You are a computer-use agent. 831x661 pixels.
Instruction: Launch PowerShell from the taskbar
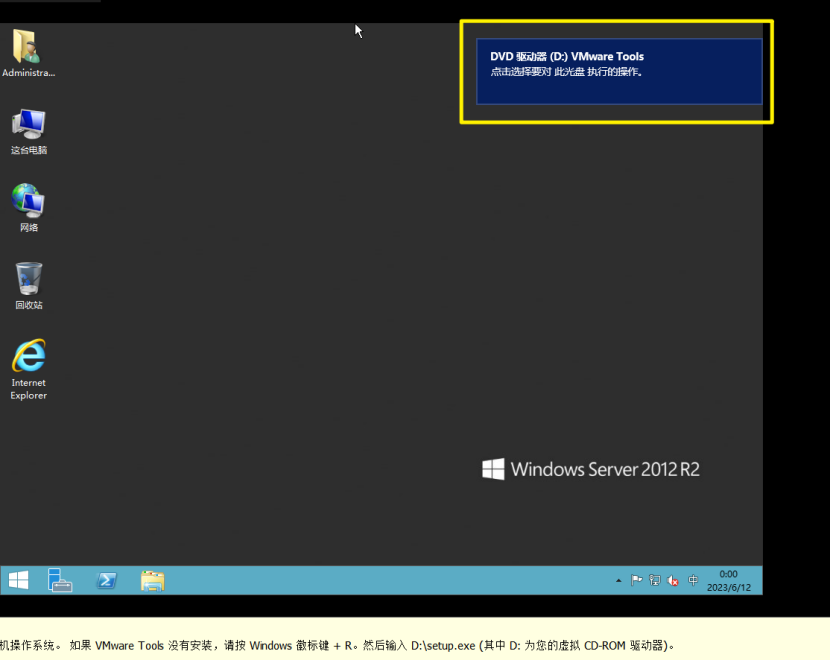pyautogui.click(x=107, y=580)
